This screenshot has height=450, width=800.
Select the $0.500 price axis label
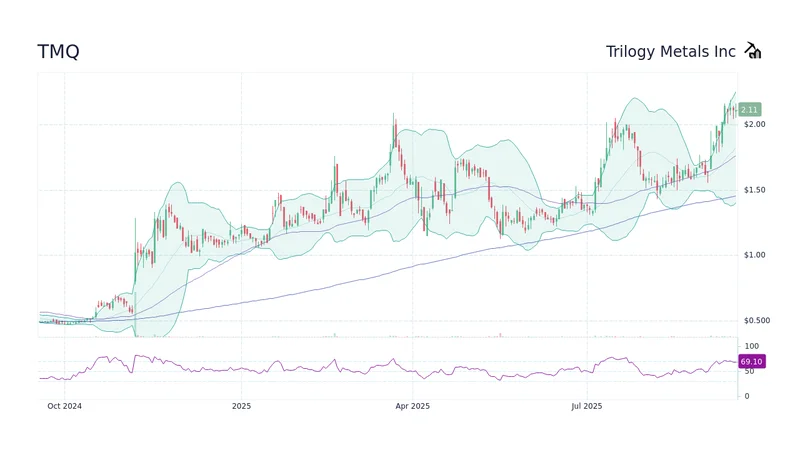click(756, 321)
